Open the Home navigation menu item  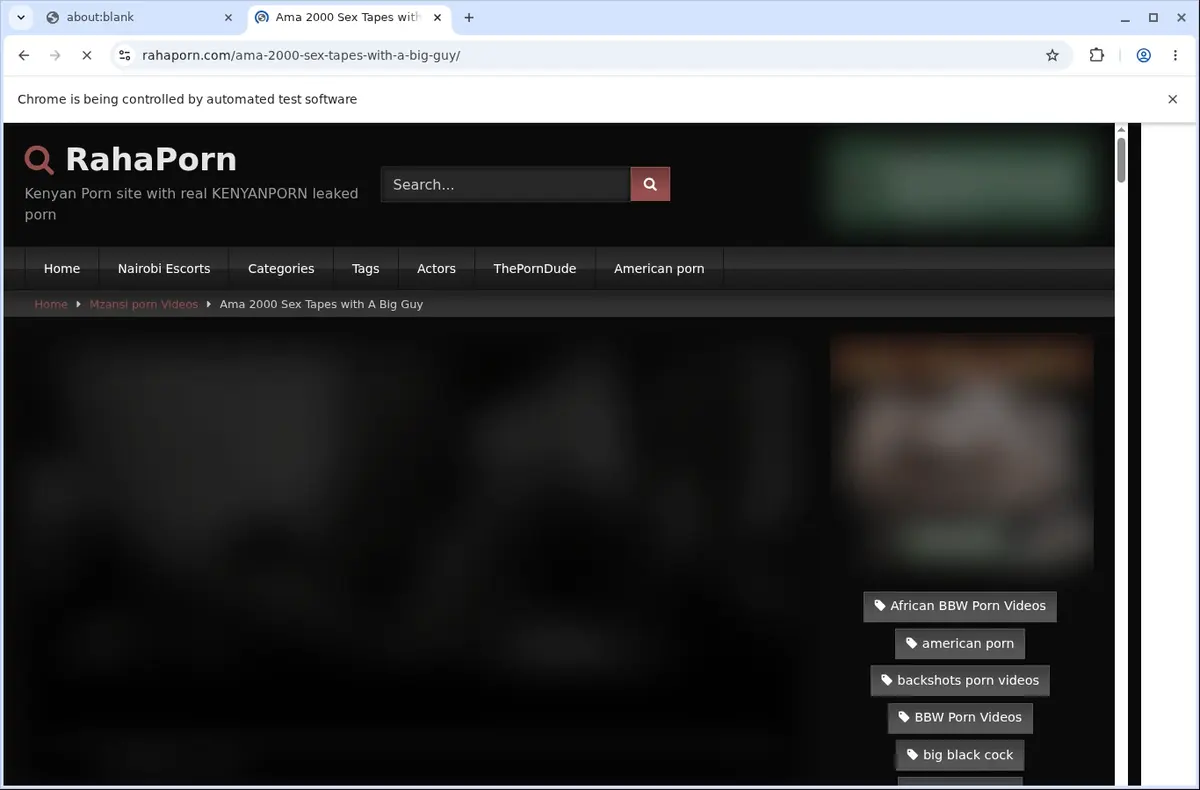pyautogui.click(x=62, y=268)
